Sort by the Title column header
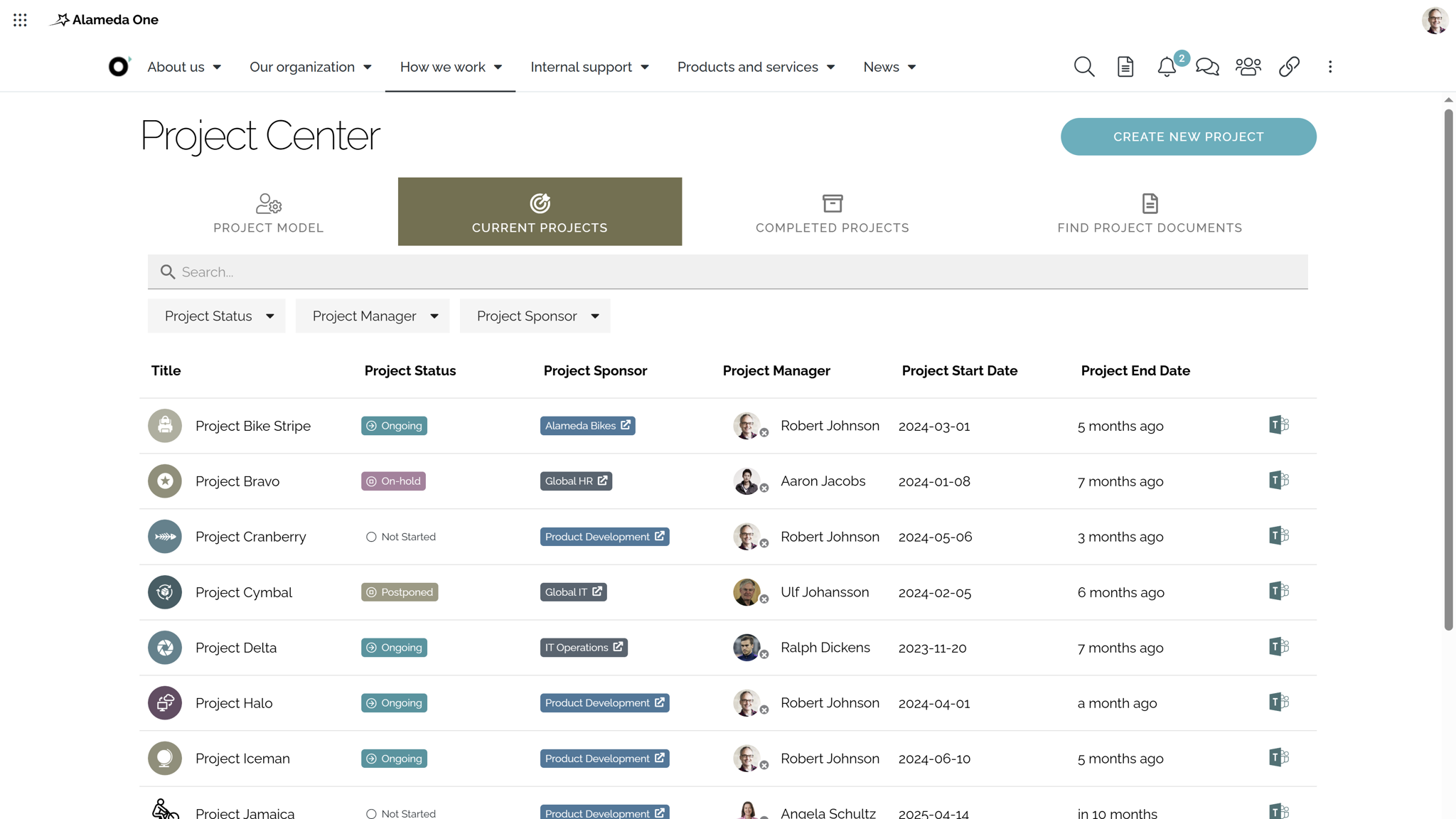1456x819 pixels. click(166, 370)
